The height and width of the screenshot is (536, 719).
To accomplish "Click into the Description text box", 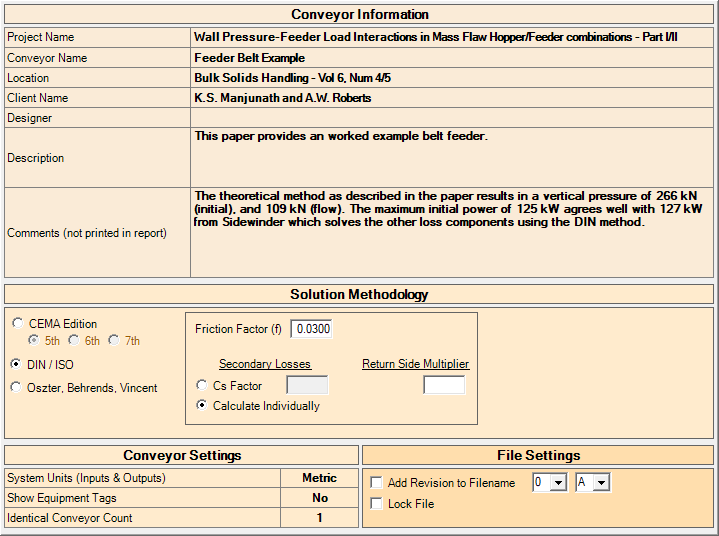I will (452, 158).
